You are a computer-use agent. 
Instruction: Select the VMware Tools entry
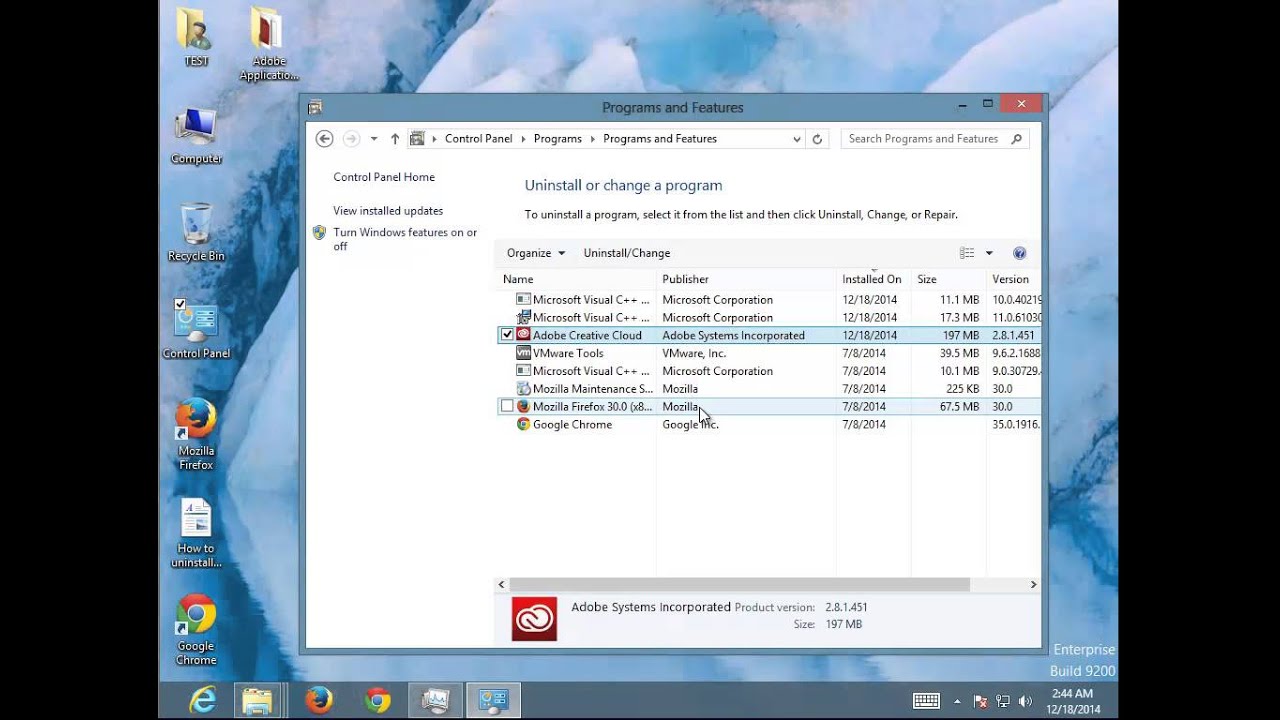(x=768, y=353)
